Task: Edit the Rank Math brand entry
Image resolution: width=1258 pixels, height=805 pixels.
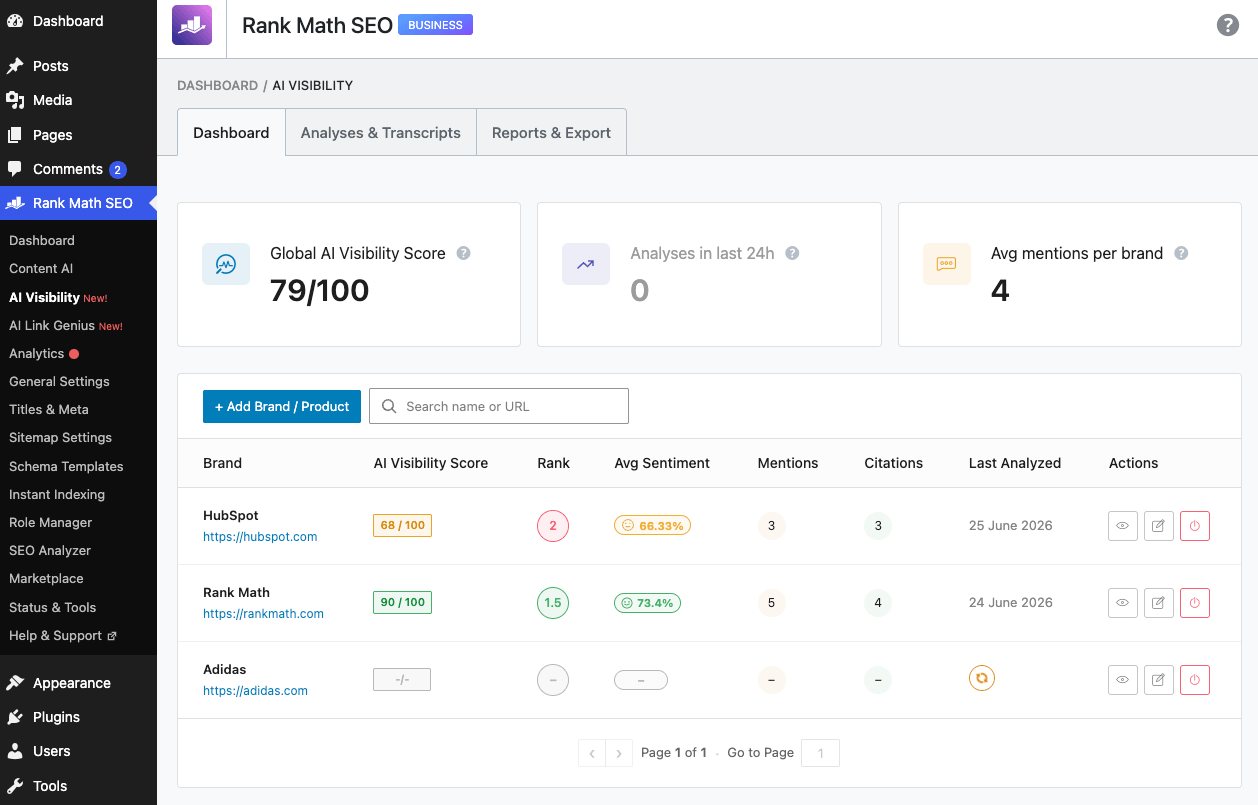Action: tap(1159, 603)
